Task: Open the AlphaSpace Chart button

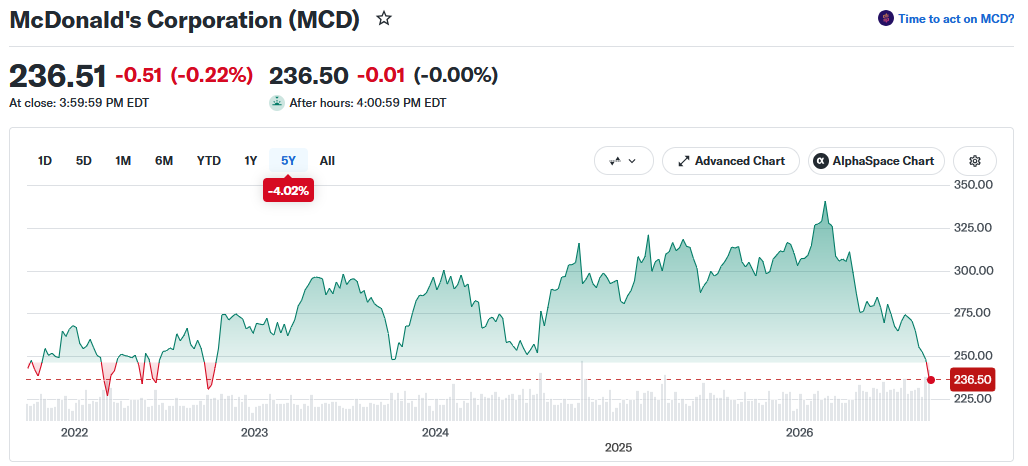Action: (x=876, y=161)
